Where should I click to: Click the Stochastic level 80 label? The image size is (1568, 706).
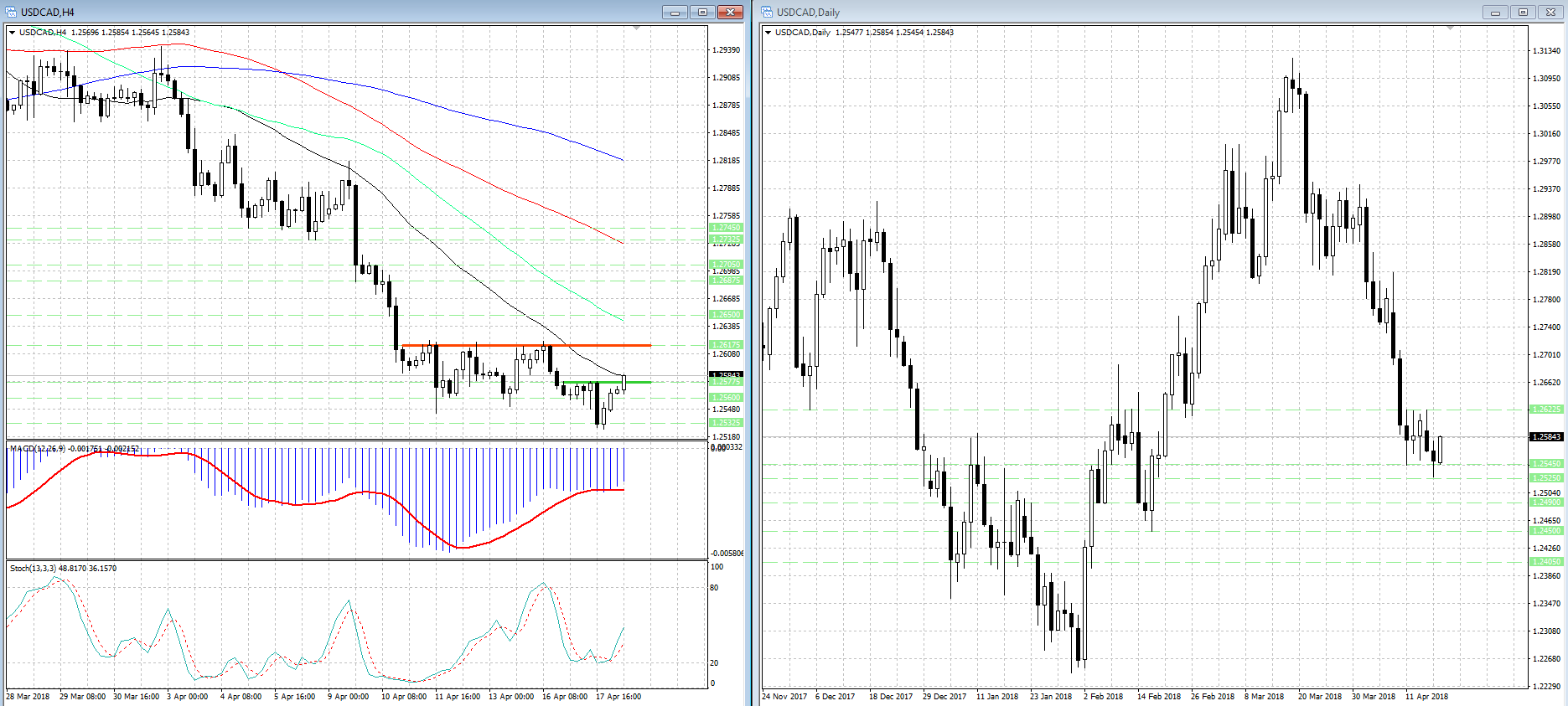[714, 588]
